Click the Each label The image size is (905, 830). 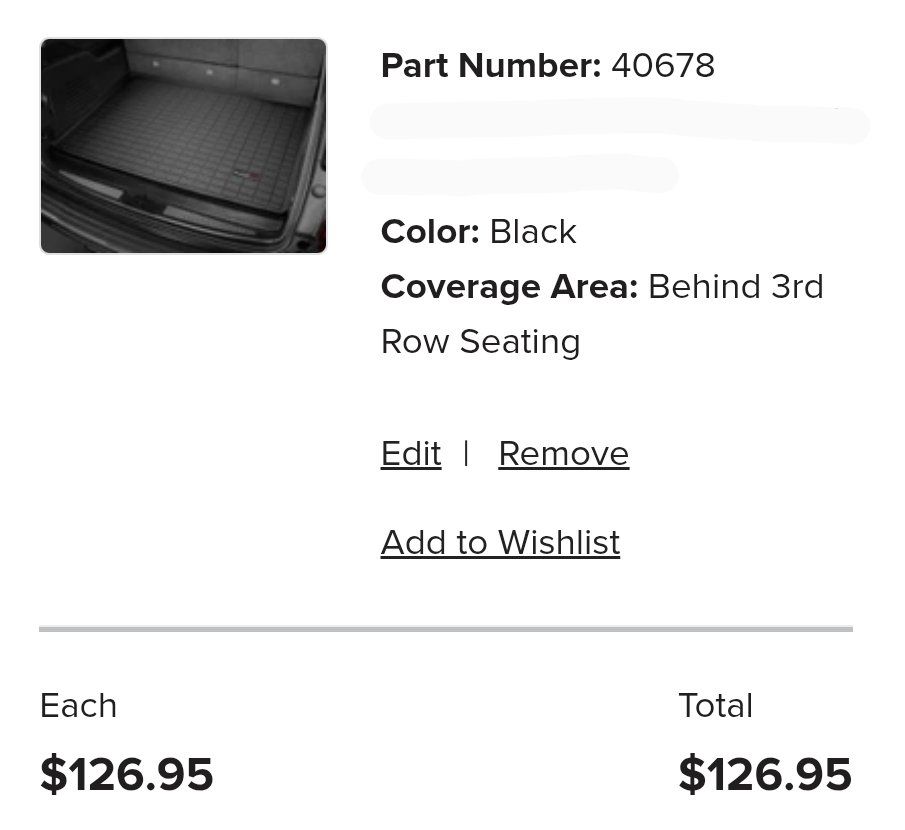tap(78, 706)
